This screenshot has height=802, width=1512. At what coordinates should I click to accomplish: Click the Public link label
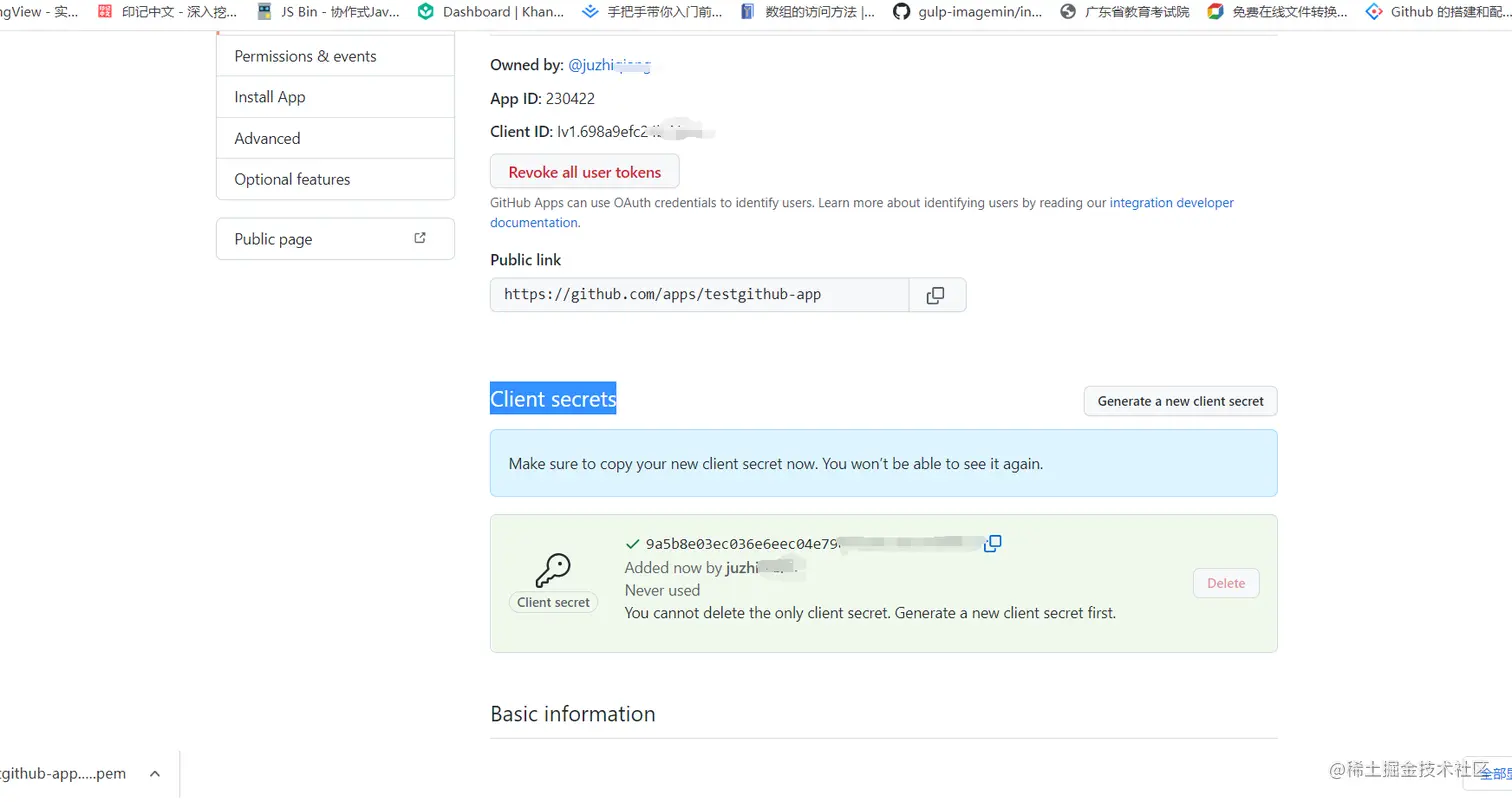[x=526, y=260]
